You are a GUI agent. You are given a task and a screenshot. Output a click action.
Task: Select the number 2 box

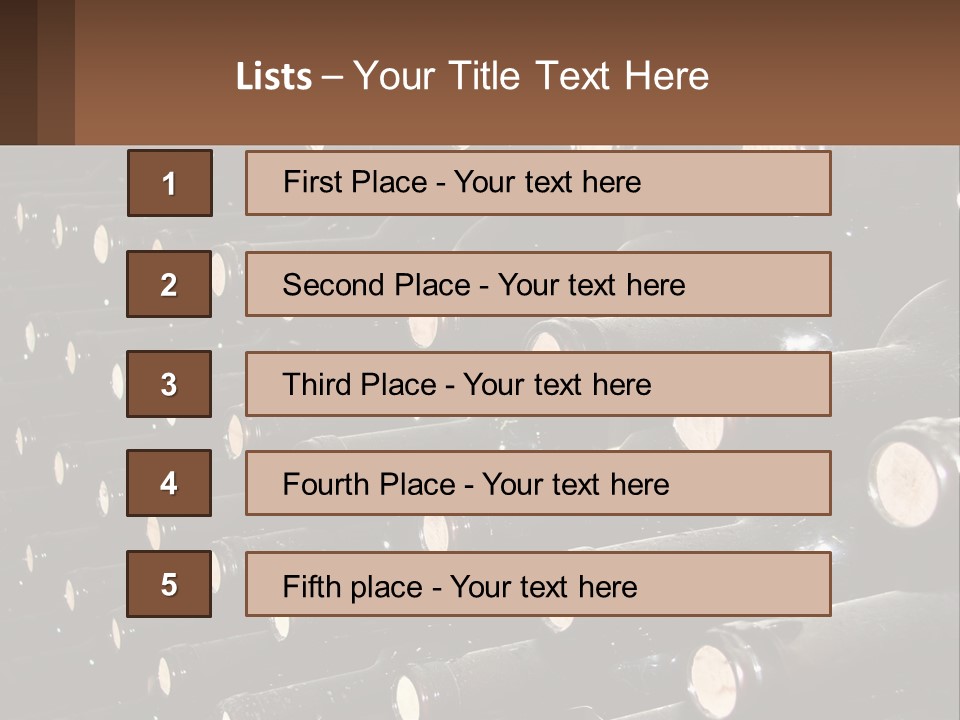(x=169, y=284)
